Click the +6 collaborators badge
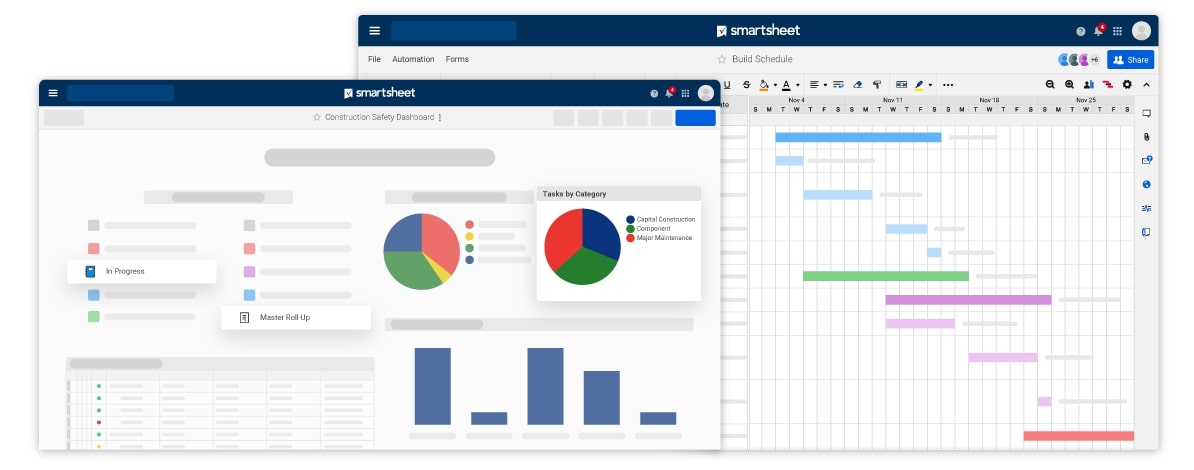The image size is (1194, 470). click(1094, 59)
